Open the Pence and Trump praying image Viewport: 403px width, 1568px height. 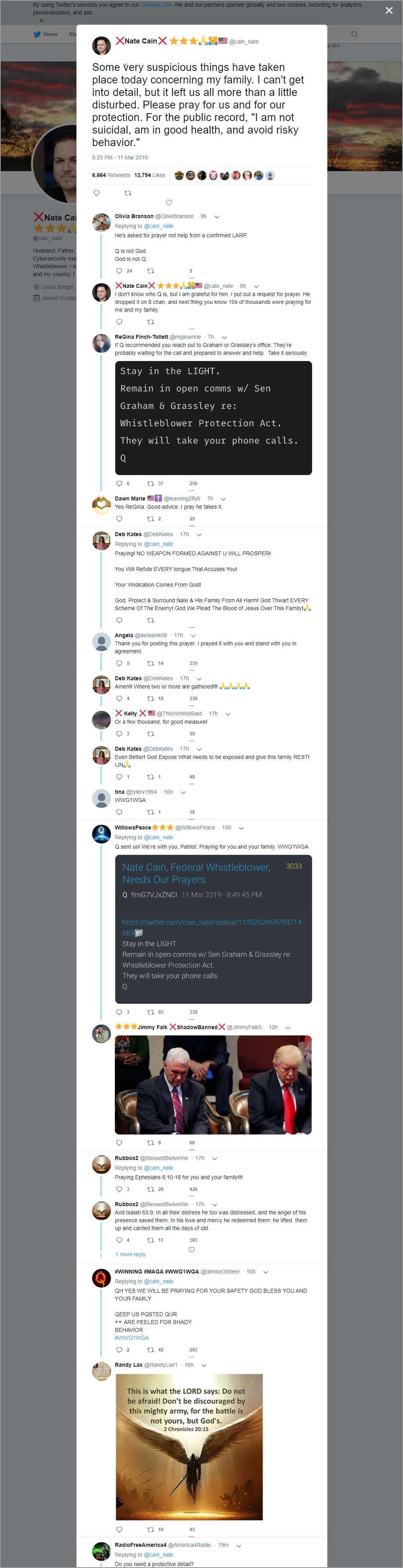pyautogui.click(x=213, y=1085)
